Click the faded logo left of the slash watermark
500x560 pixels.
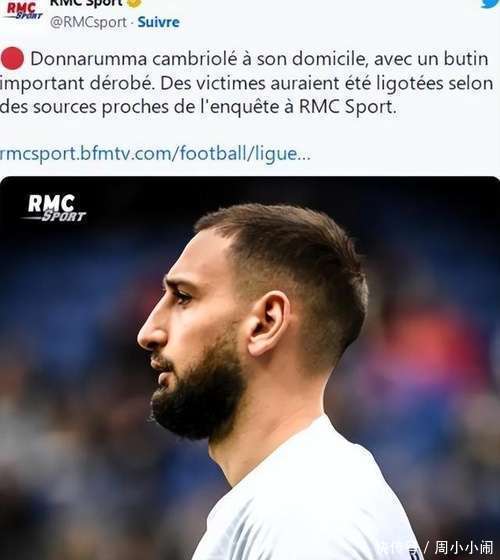[399, 548]
